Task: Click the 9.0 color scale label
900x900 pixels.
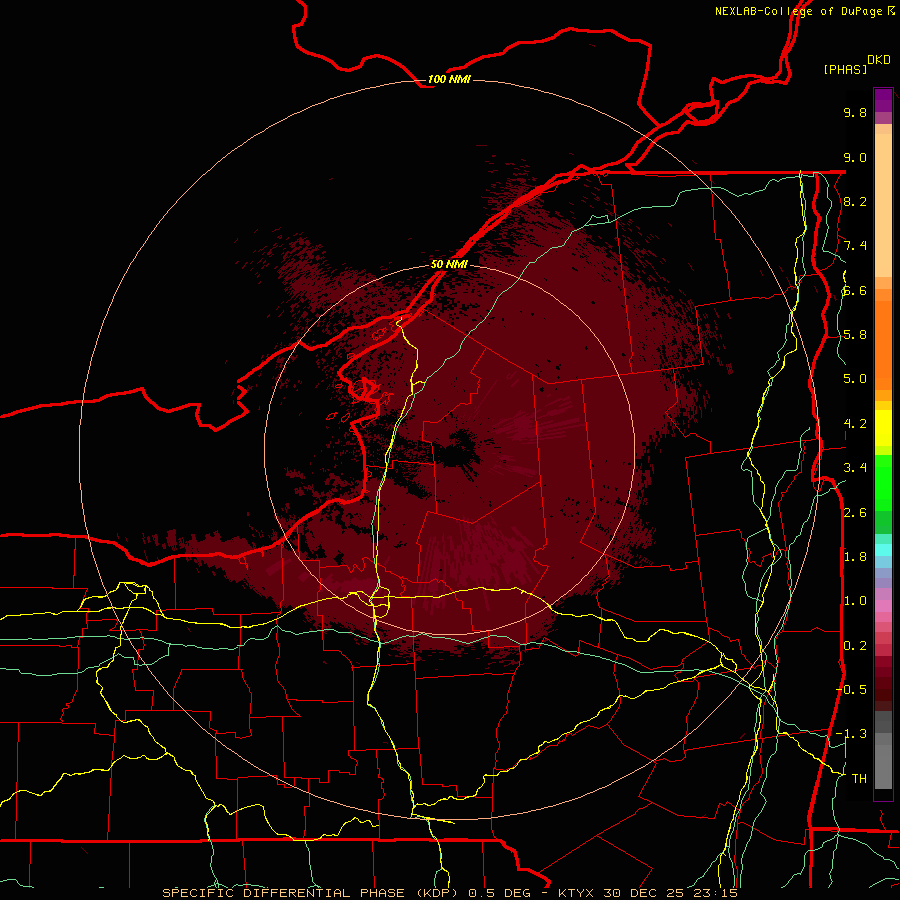Action: click(855, 157)
